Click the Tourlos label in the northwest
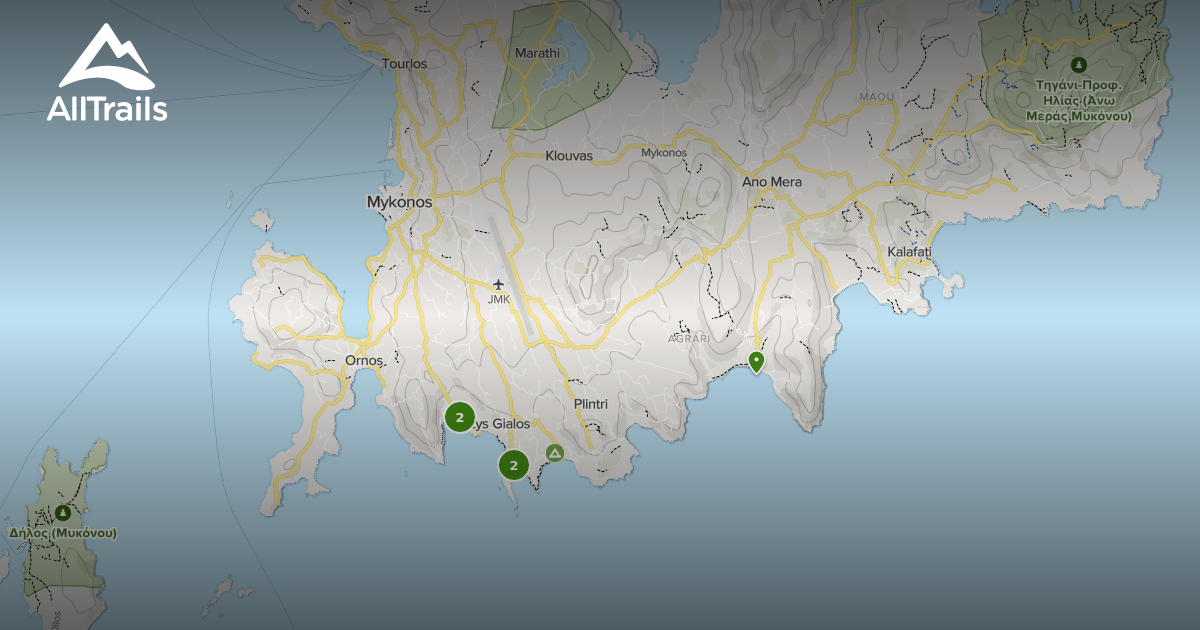 (404, 63)
